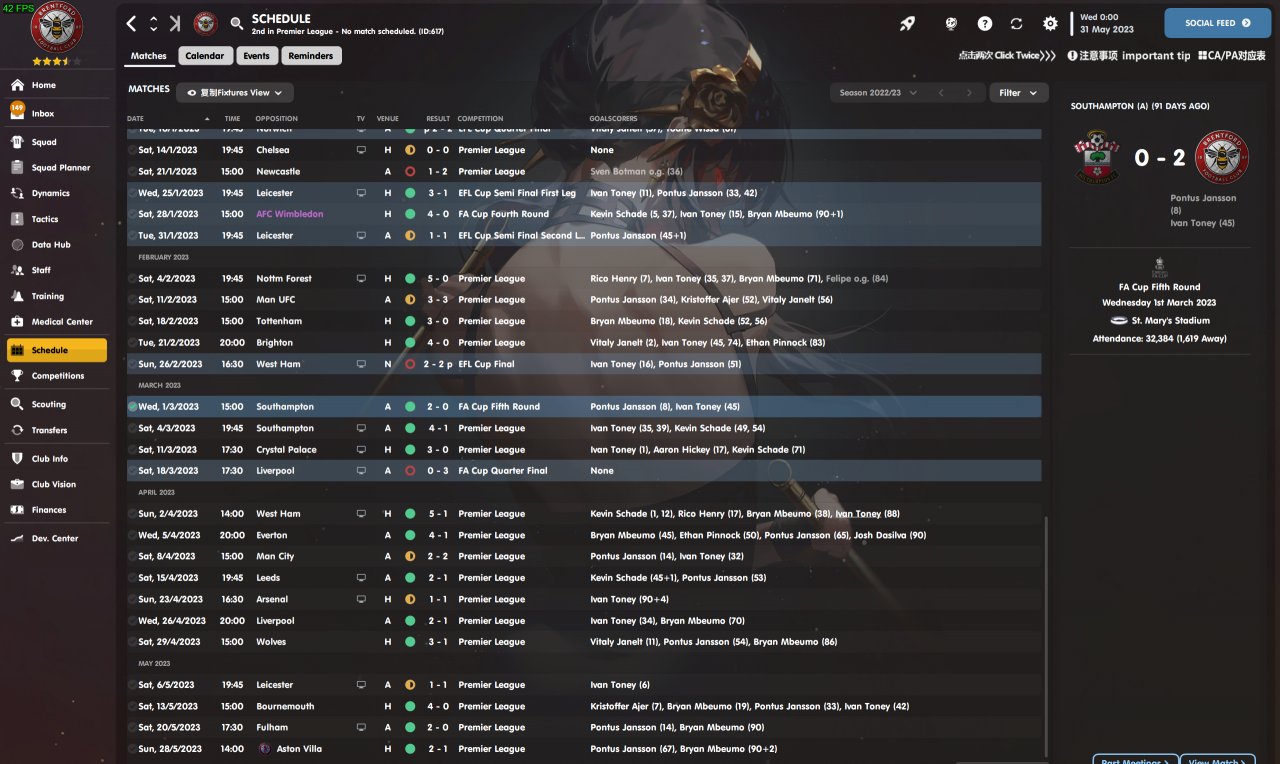Open the Season 2022/23 dropdown

pos(878,93)
